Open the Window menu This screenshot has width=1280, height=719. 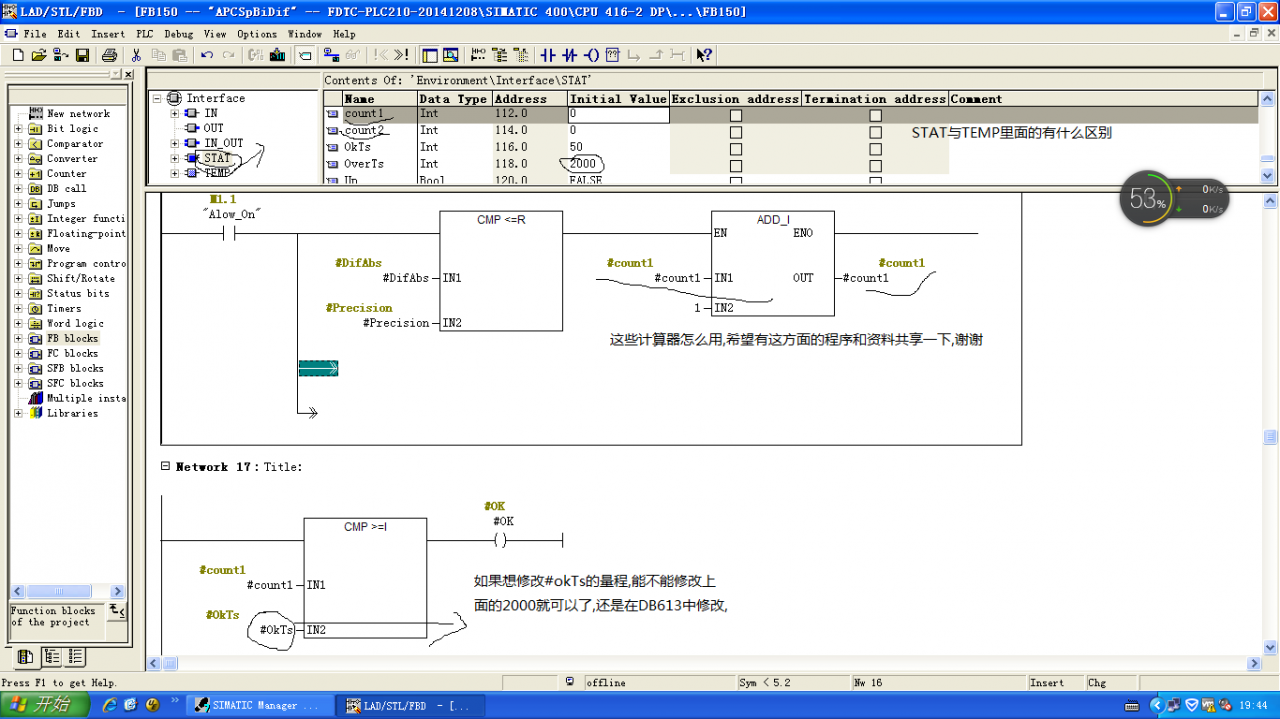pyautogui.click(x=305, y=34)
